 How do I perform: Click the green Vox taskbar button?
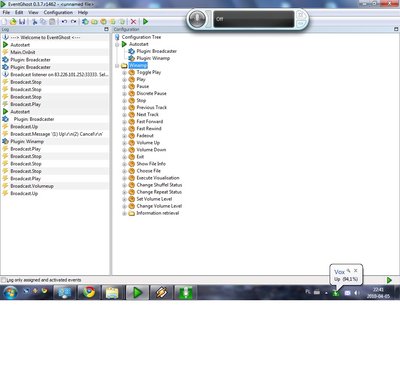pos(186,293)
